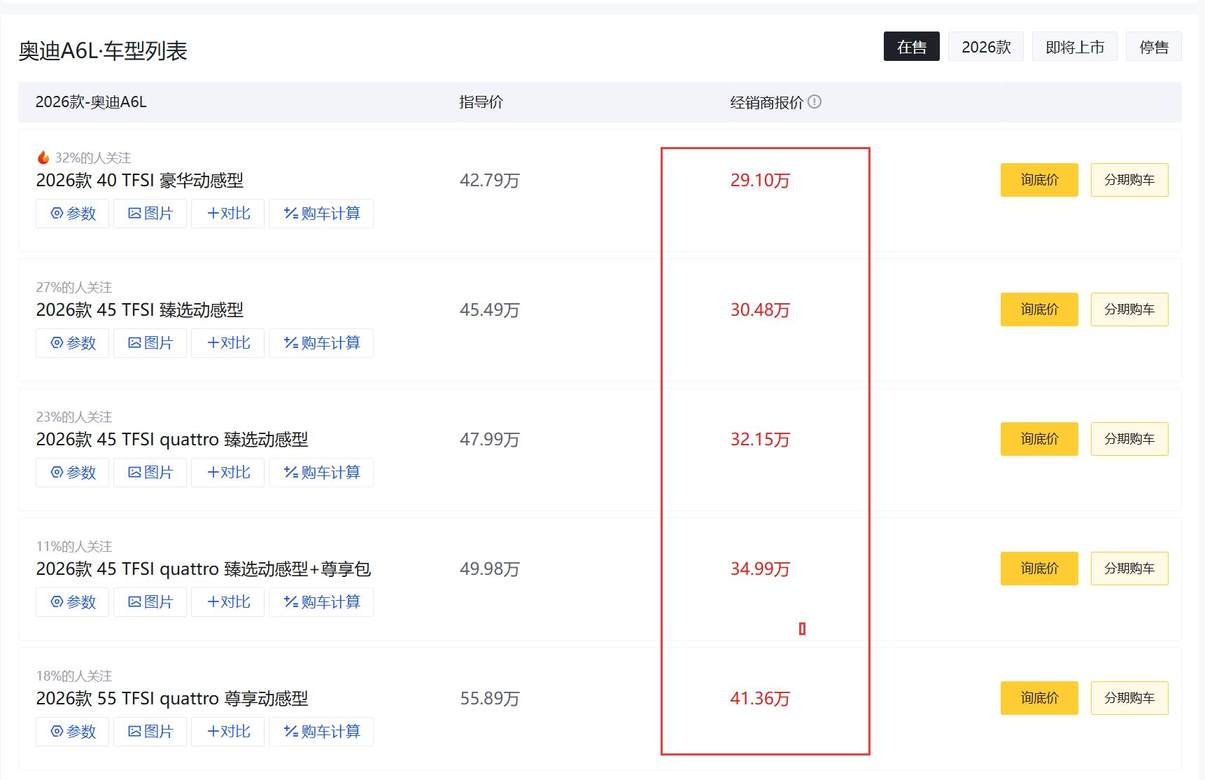This screenshot has height=780, width=1205.
Task: Open 参数 for 55 TFSI quattro 尊享动感型
Action: pyautogui.click(x=73, y=731)
